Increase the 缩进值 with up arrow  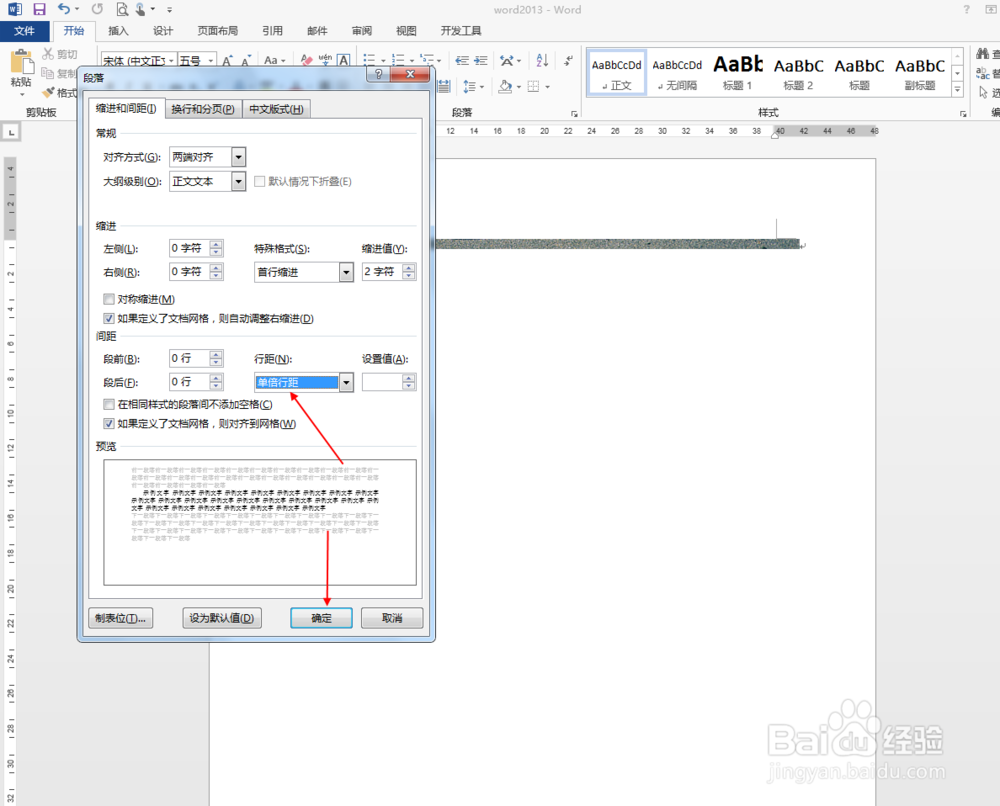409,268
